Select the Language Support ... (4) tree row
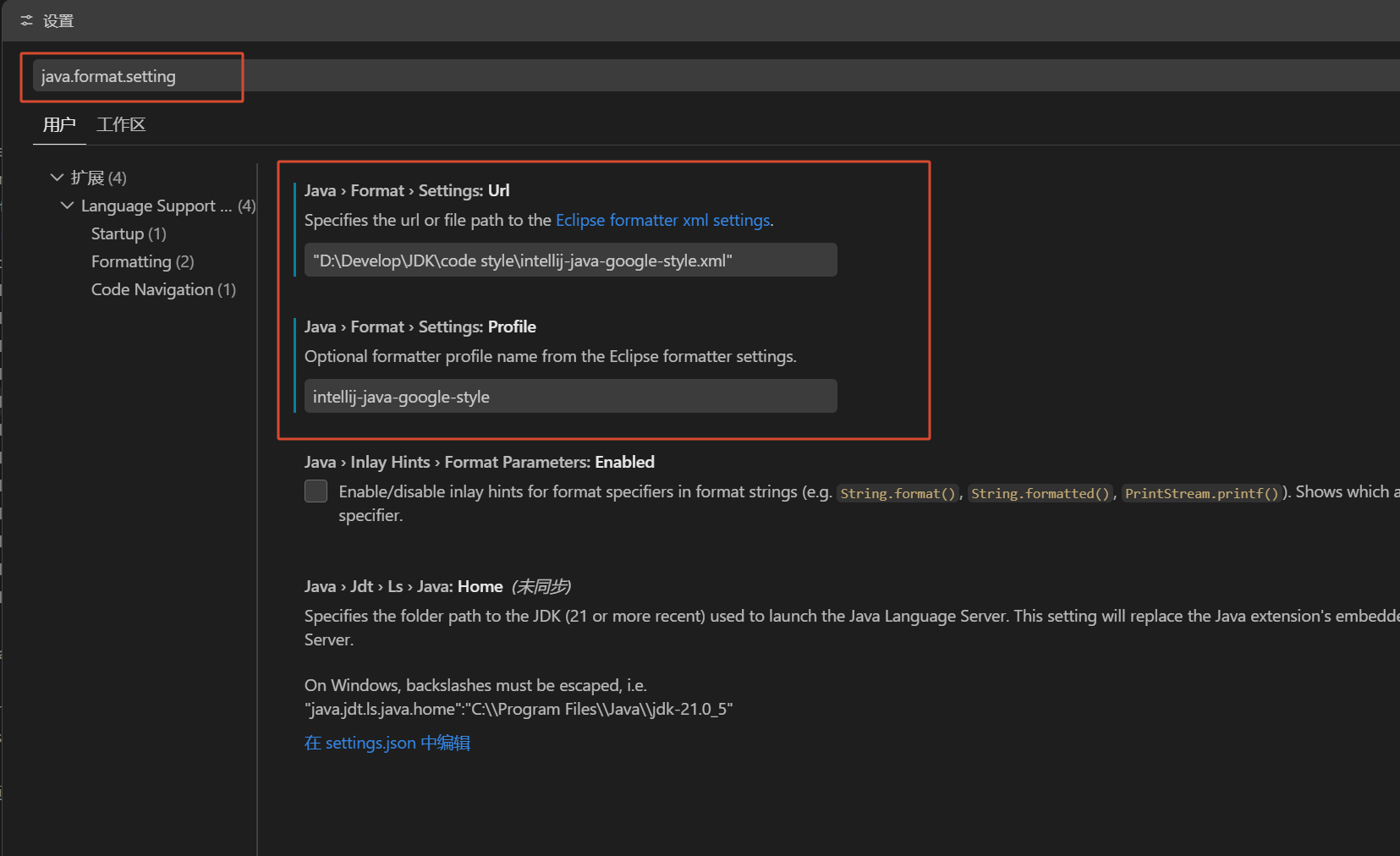 tap(168, 206)
